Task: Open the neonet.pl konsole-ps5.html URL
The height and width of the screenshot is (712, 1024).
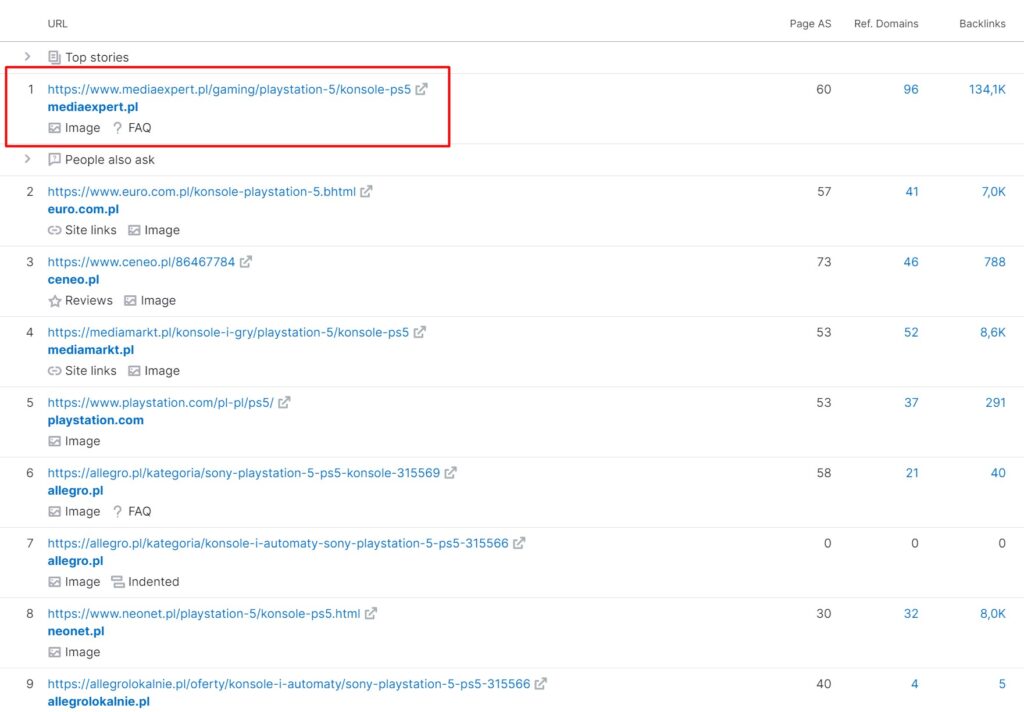Action: pyautogui.click(x=204, y=614)
